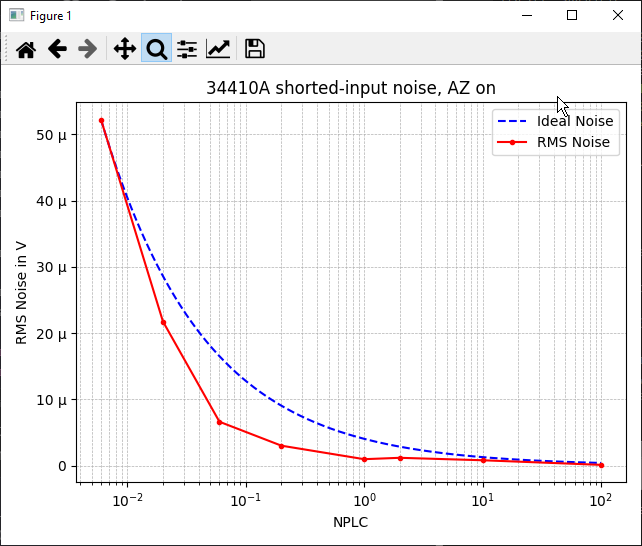The width and height of the screenshot is (642, 546).
Task: Click the 'Figure 1' window title text
Action: [x=51, y=16]
